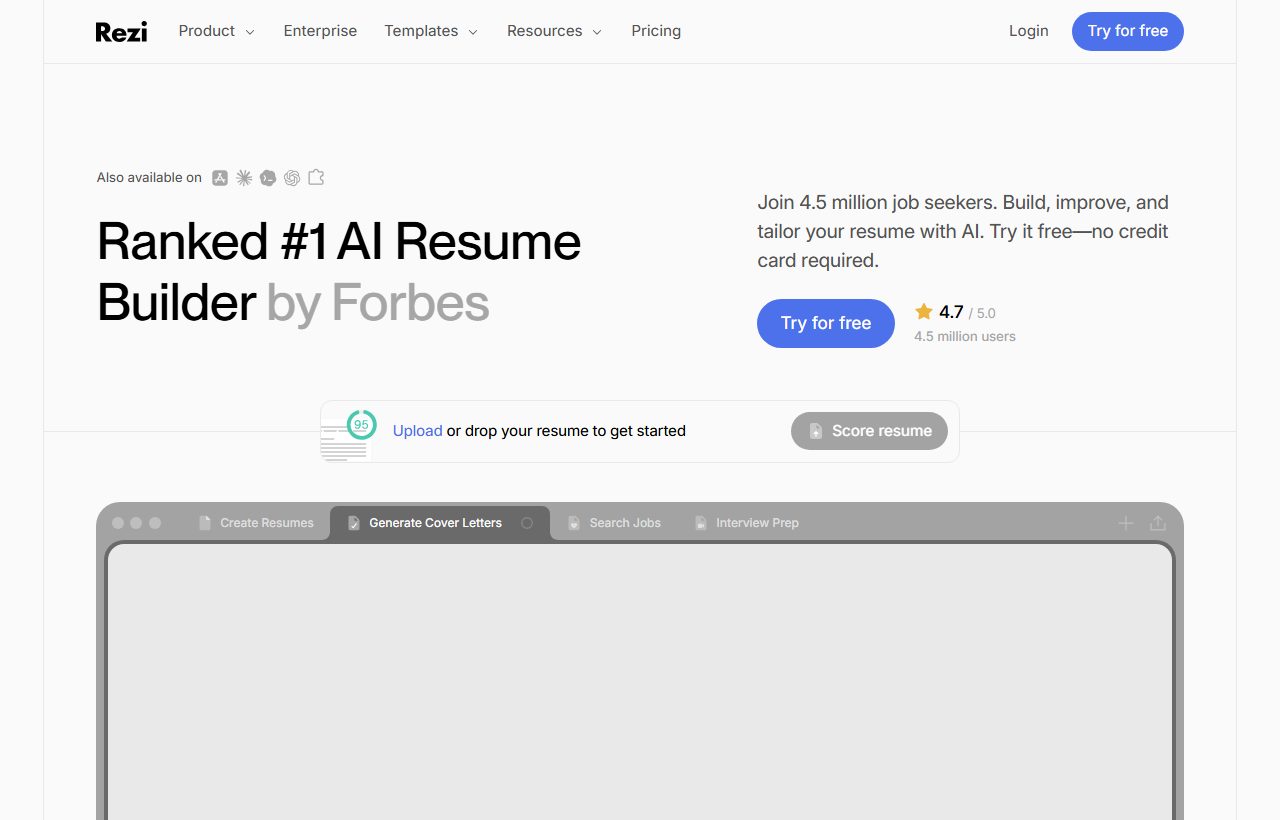Expand the Product menu
1280x820 pixels.
(216, 31)
